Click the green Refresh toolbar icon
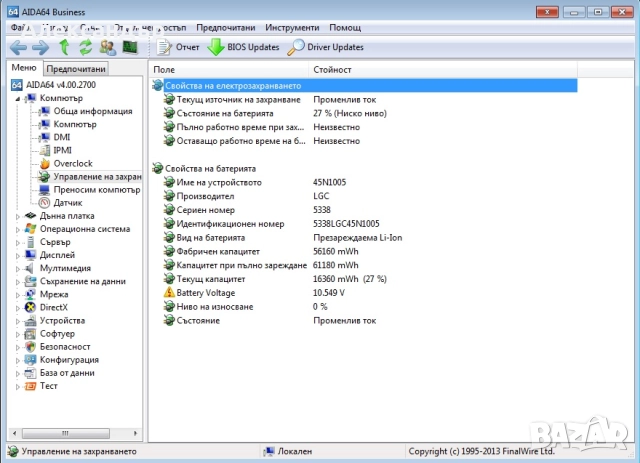The height and width of the screenshot is (463, 640). coord(86,47)
